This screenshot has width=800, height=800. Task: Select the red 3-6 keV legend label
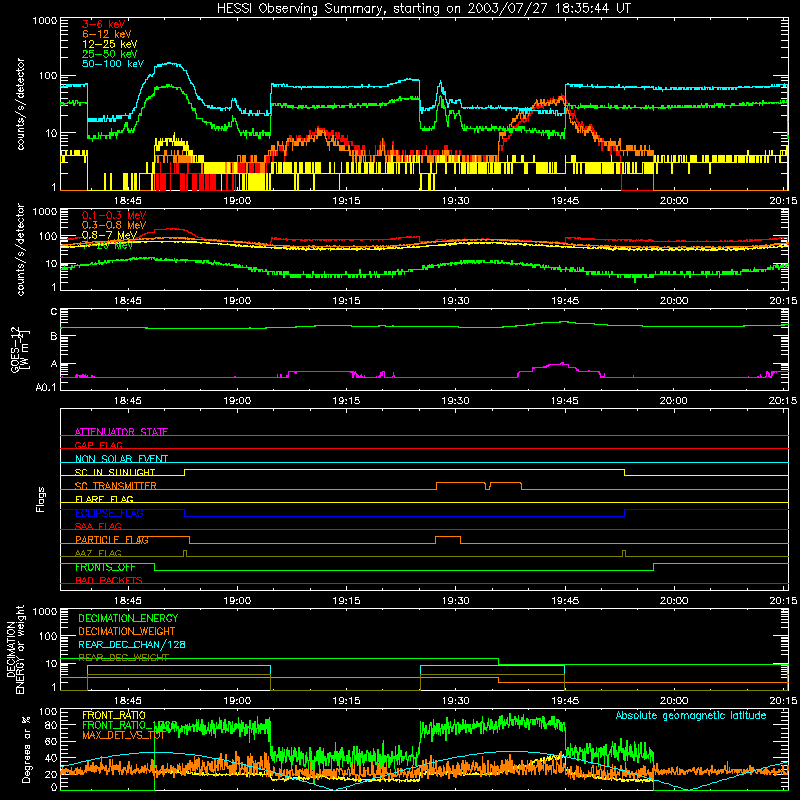pos(103,24)
